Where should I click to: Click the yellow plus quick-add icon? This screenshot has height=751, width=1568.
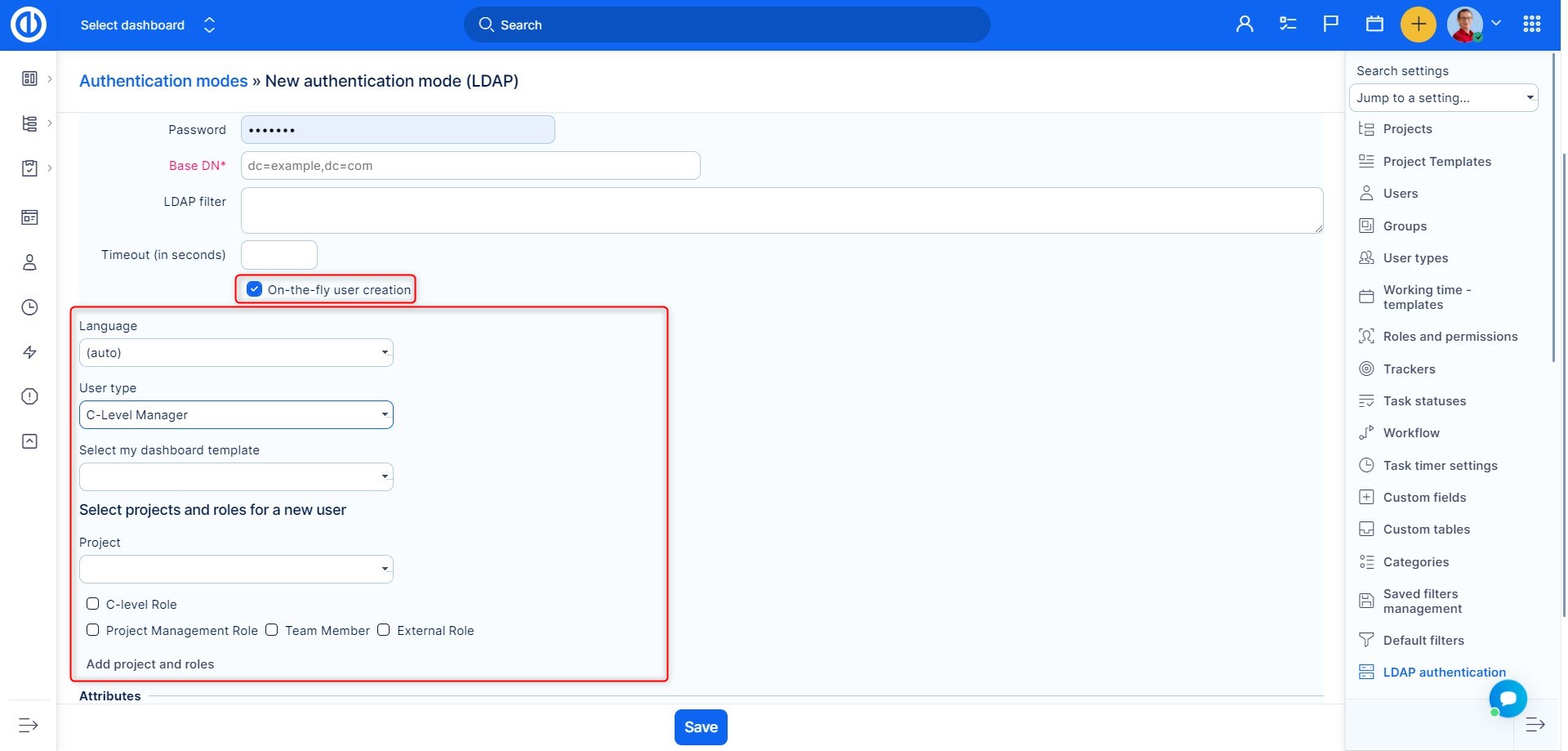point(1418,25)
